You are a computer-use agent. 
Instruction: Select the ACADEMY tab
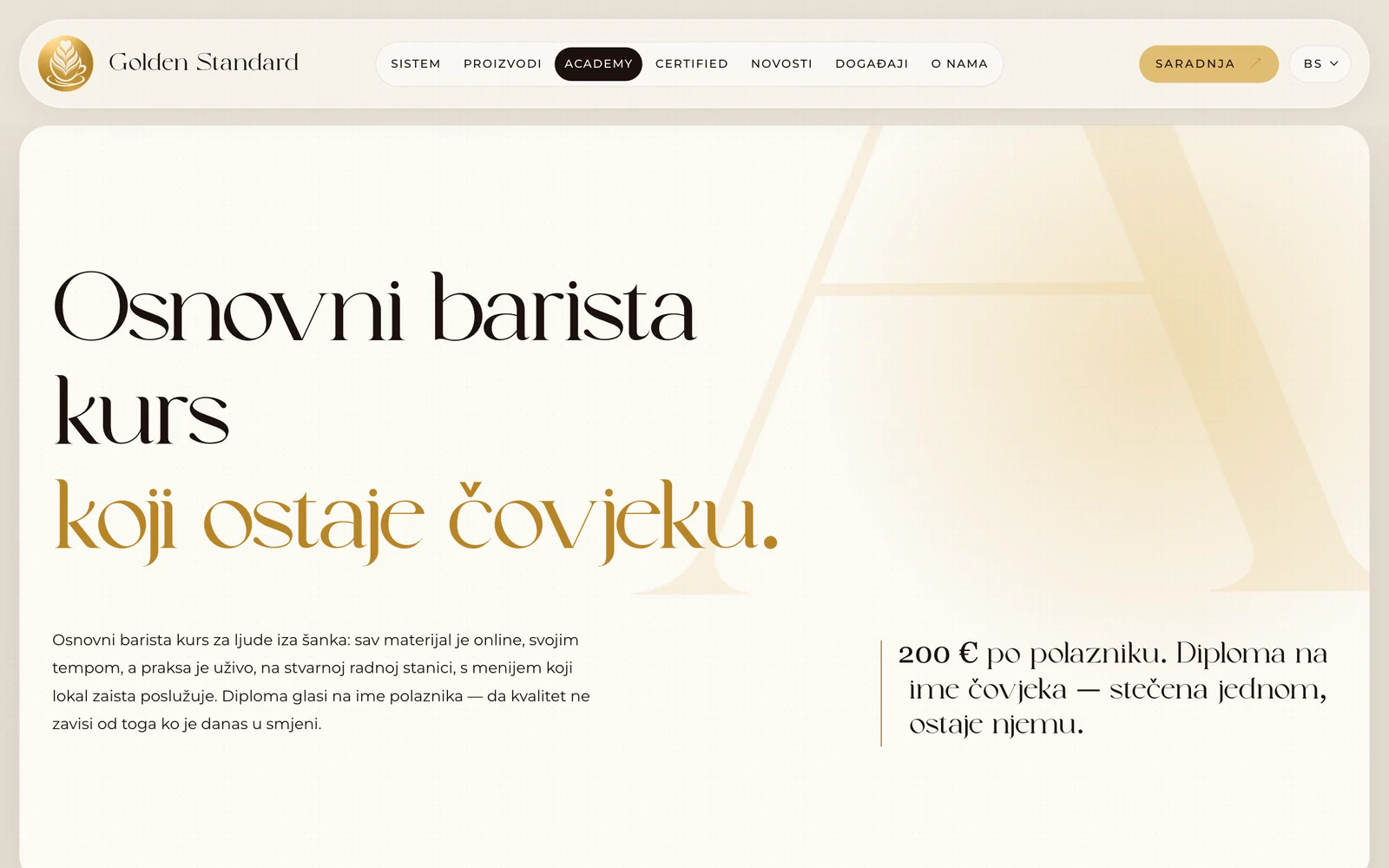point(598,63)
